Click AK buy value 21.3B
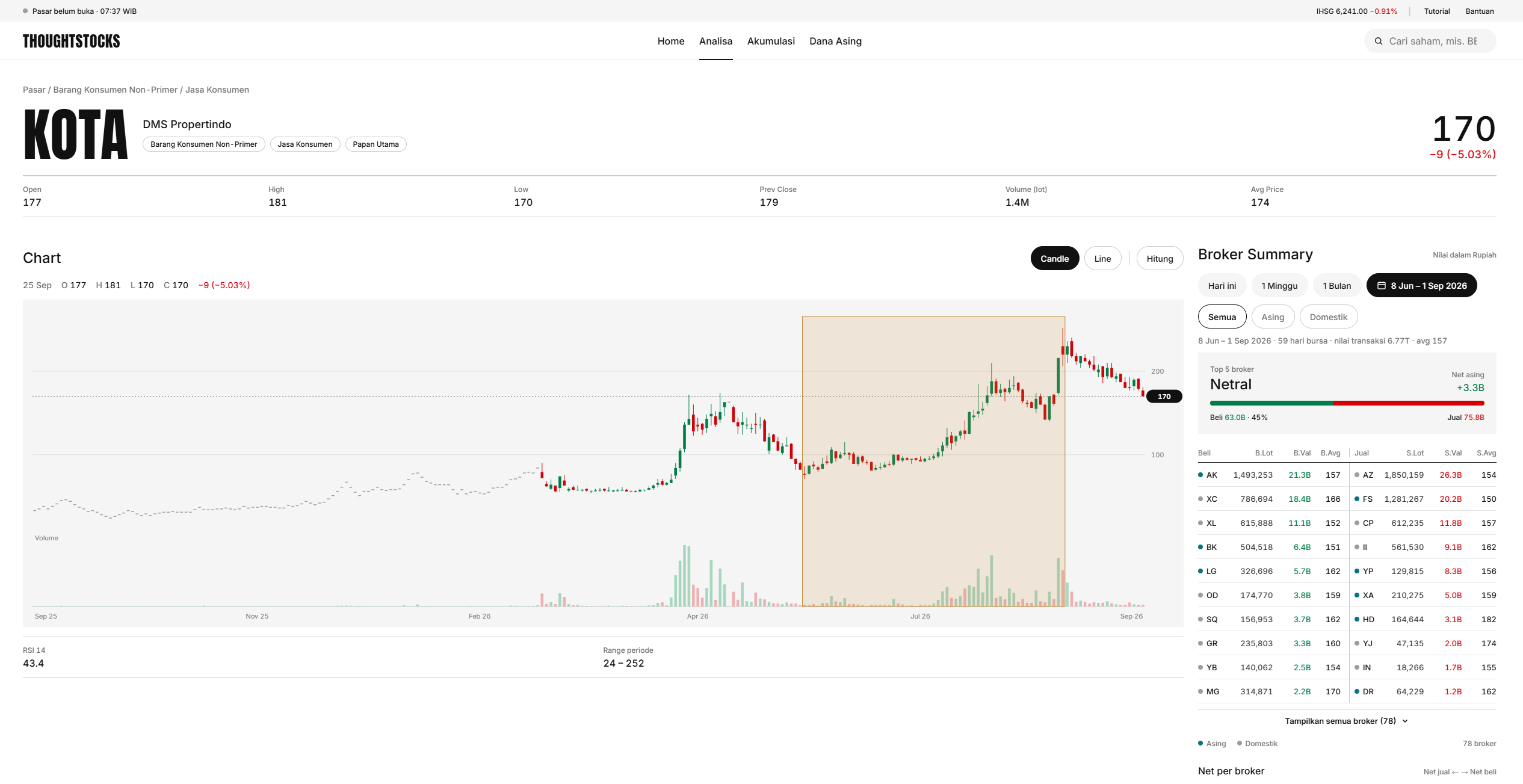 coord(1299,475)
